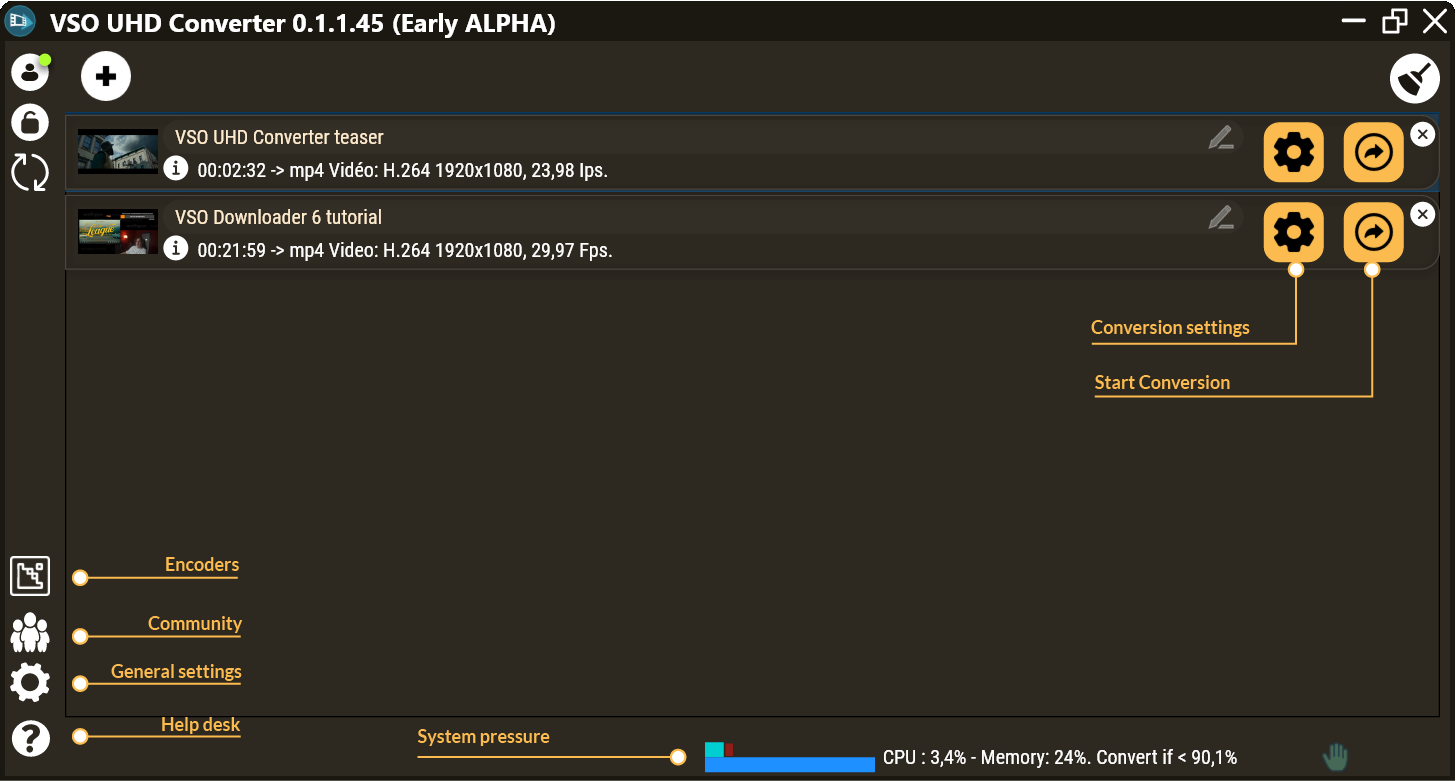Open the user account icon
The image size is (1456, 781).
(x=30, y=72)
